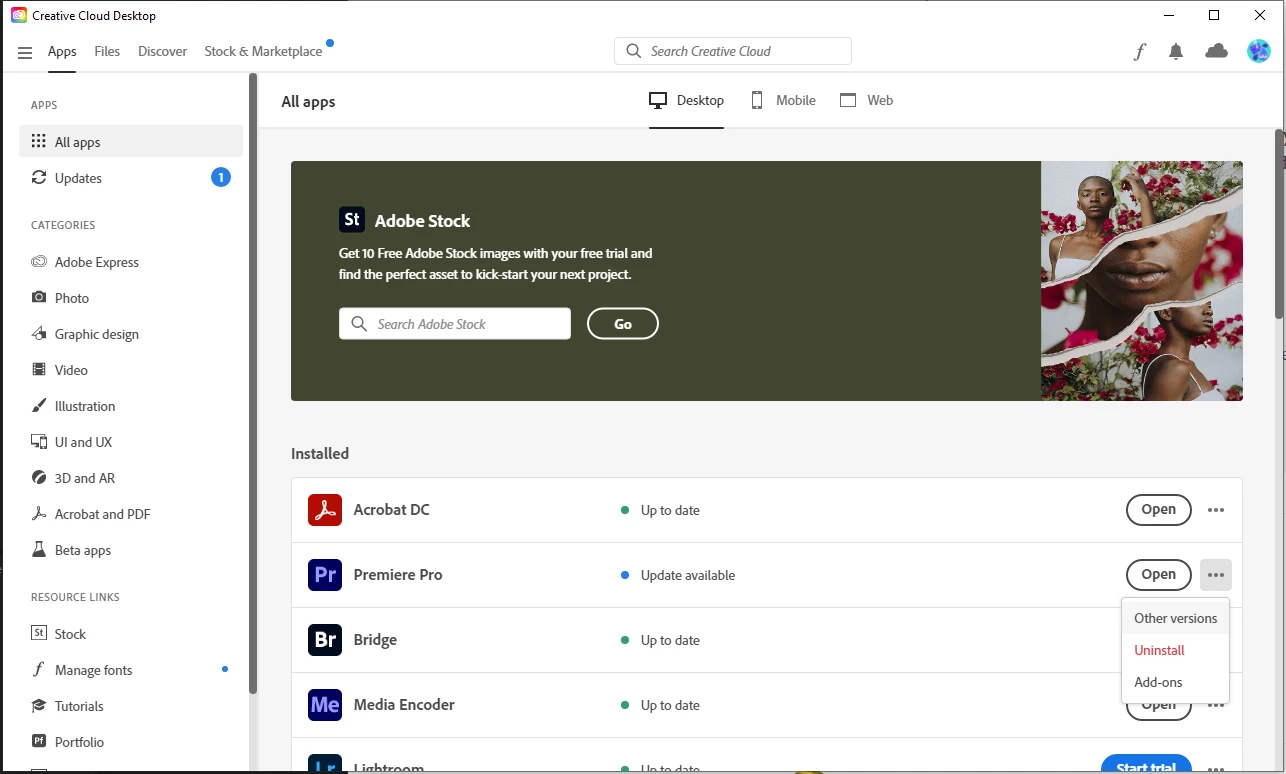The image size is (1286, 774).
Task: Click the Premiere Pro app icon
Action: click(325, 575)
